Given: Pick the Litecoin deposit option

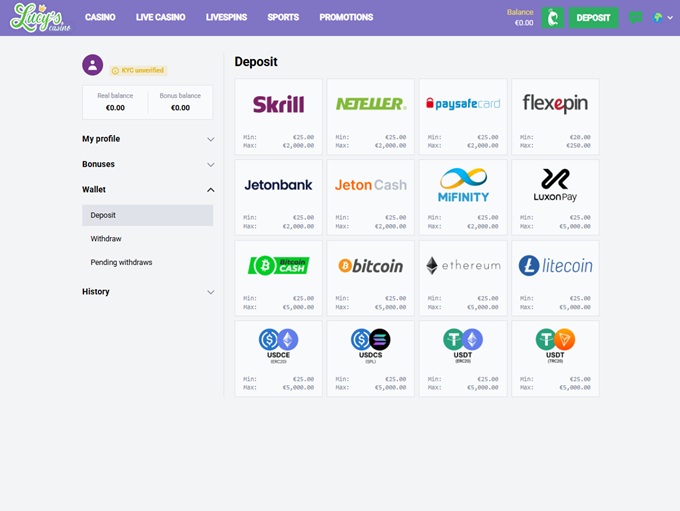Looking at the screenshot, I should click(555, 277).
